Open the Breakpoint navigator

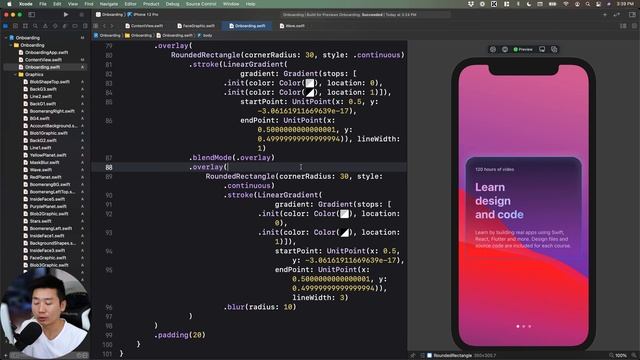point(75,26)
